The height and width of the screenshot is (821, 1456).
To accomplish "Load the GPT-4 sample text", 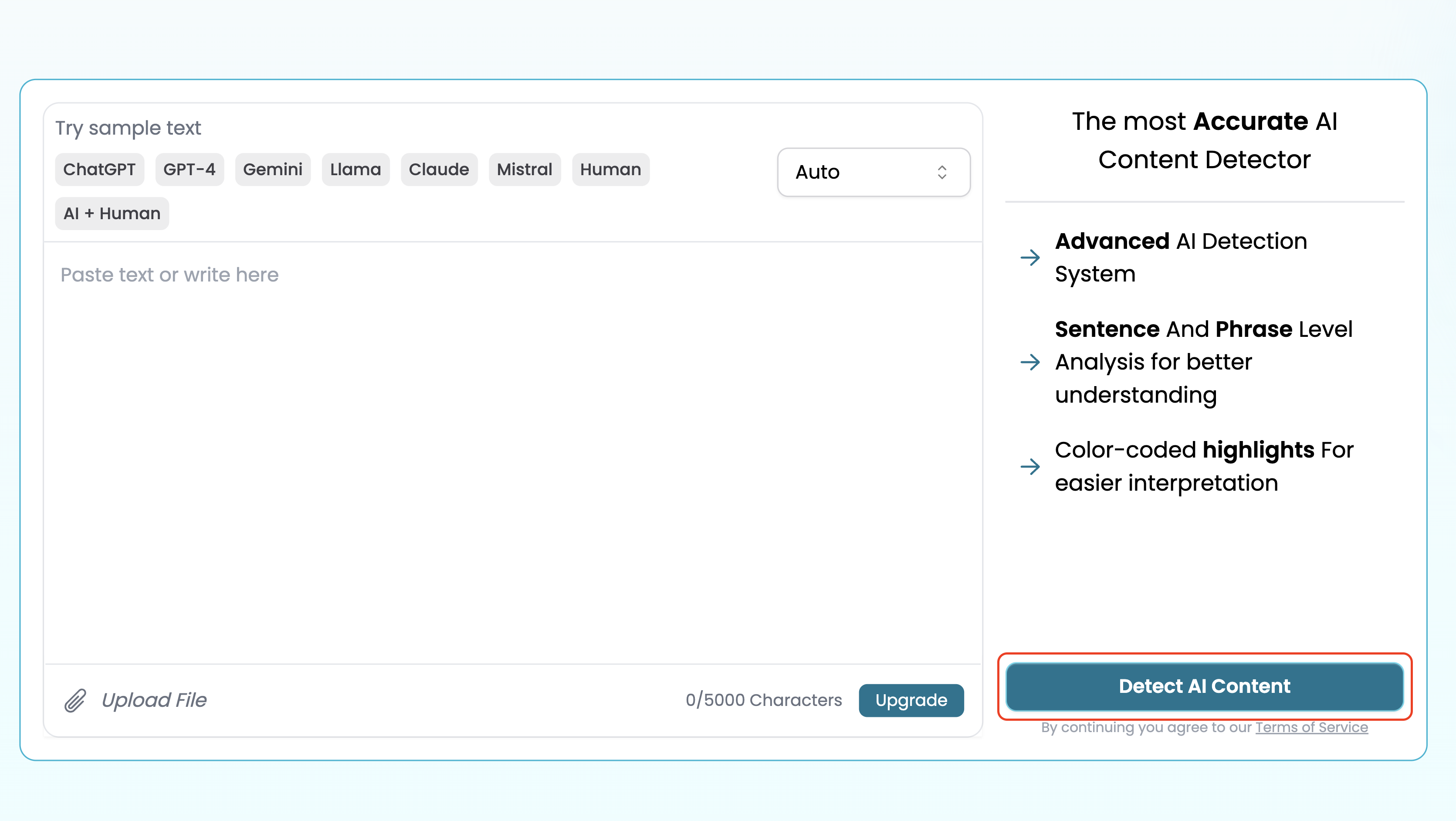I will 190,169.
